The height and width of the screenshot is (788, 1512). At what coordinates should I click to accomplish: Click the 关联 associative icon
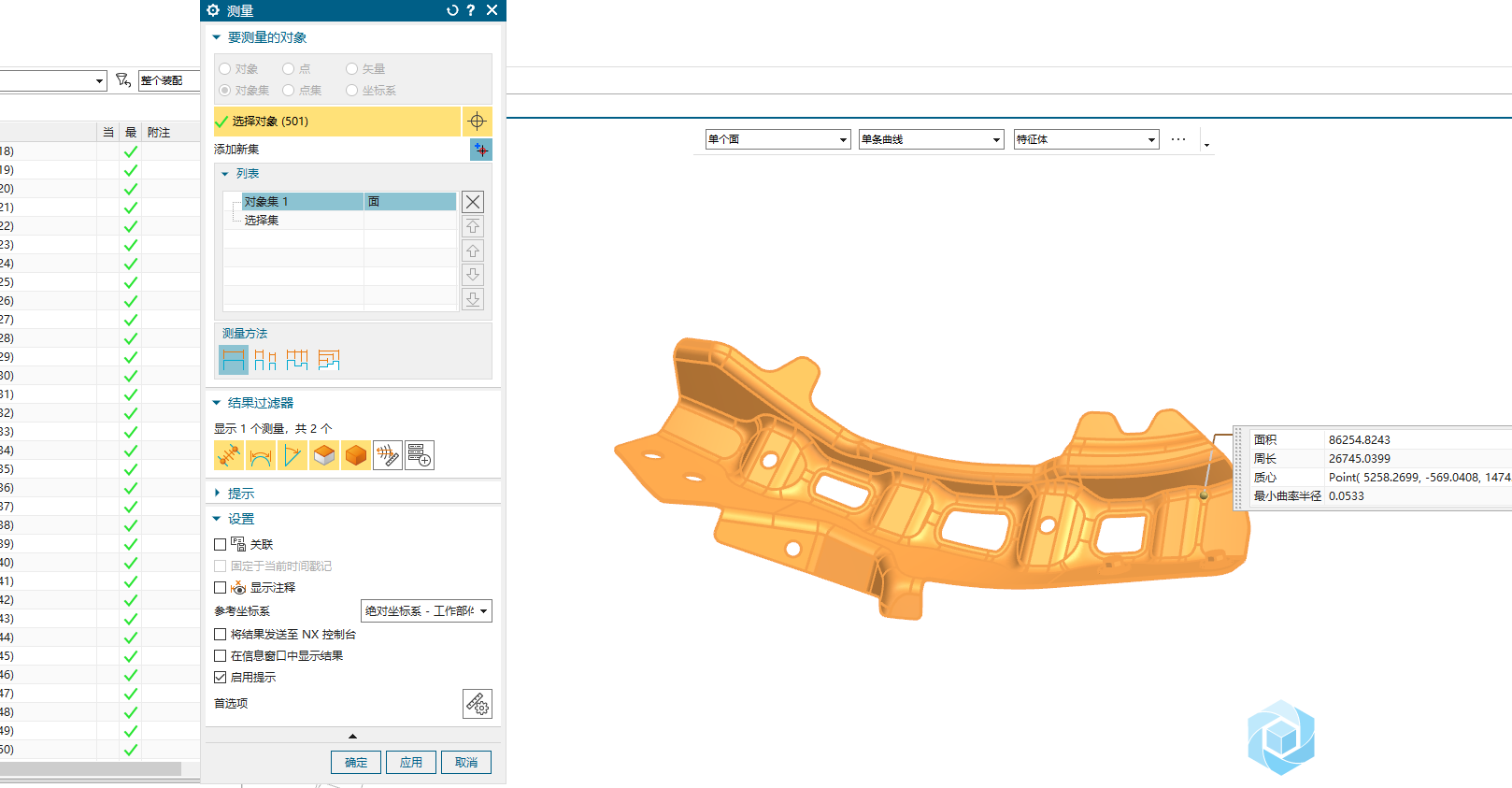pos(238,544)
